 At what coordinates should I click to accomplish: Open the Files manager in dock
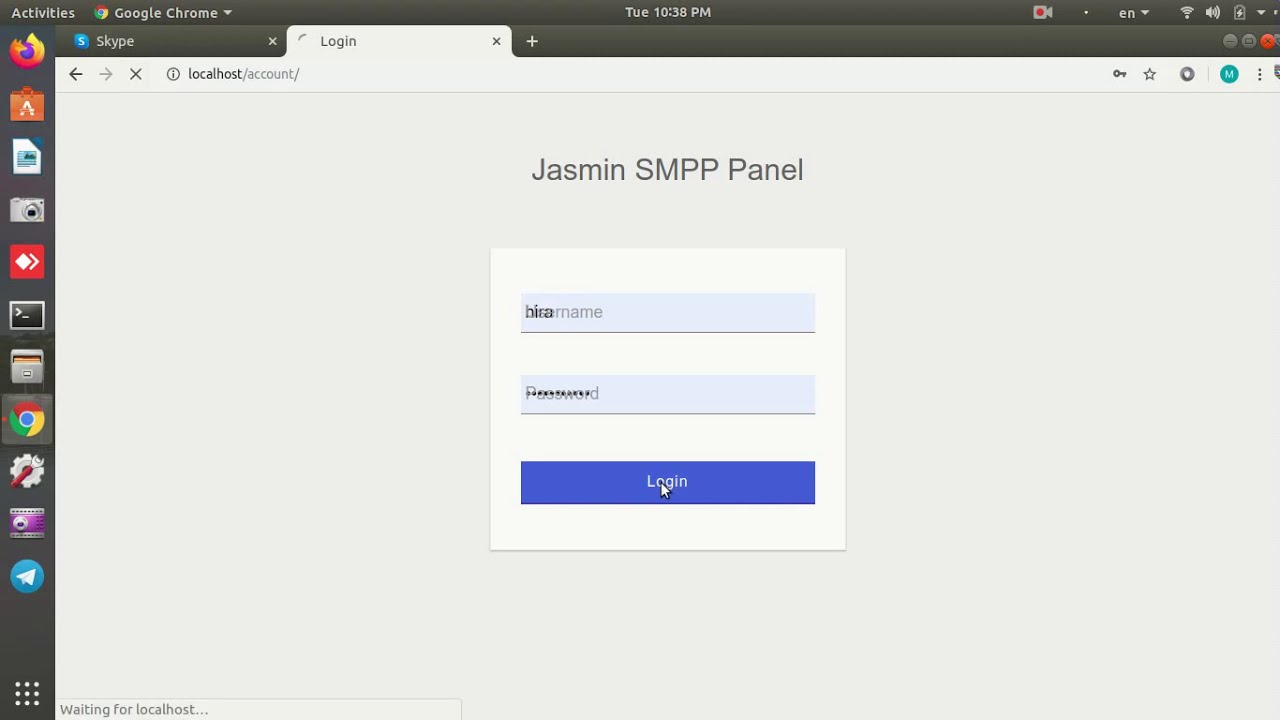[x=27, y=367]
